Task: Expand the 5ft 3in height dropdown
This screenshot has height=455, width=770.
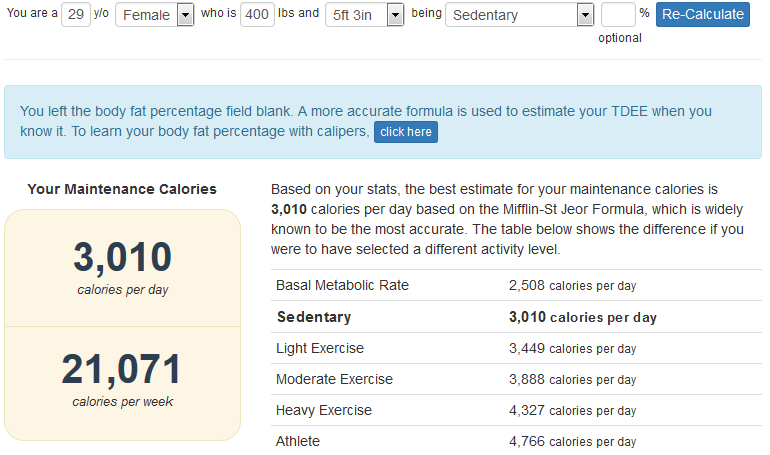Action: coord(364,15)
